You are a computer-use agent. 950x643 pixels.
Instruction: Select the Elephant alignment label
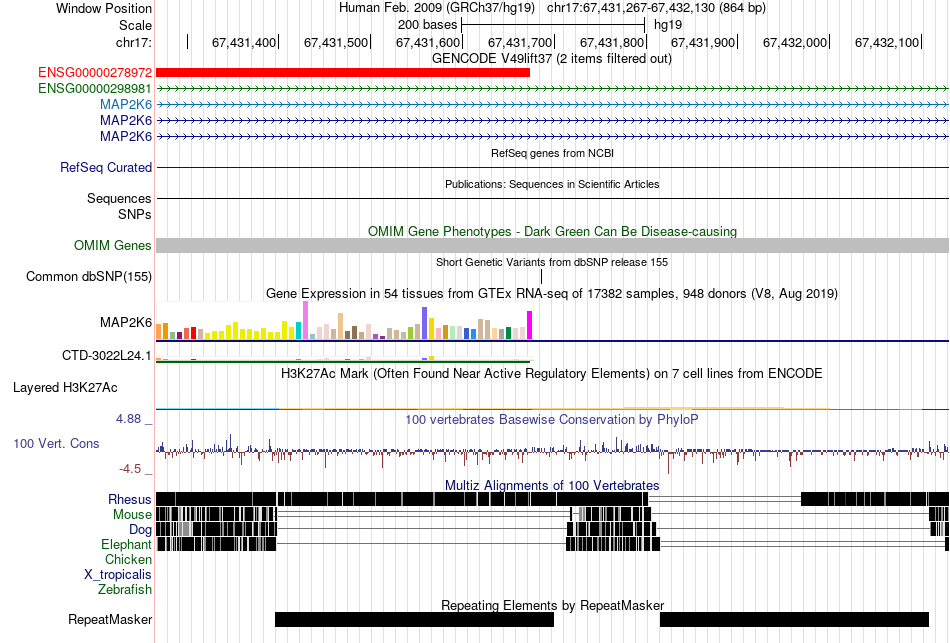tap(126, 545)
